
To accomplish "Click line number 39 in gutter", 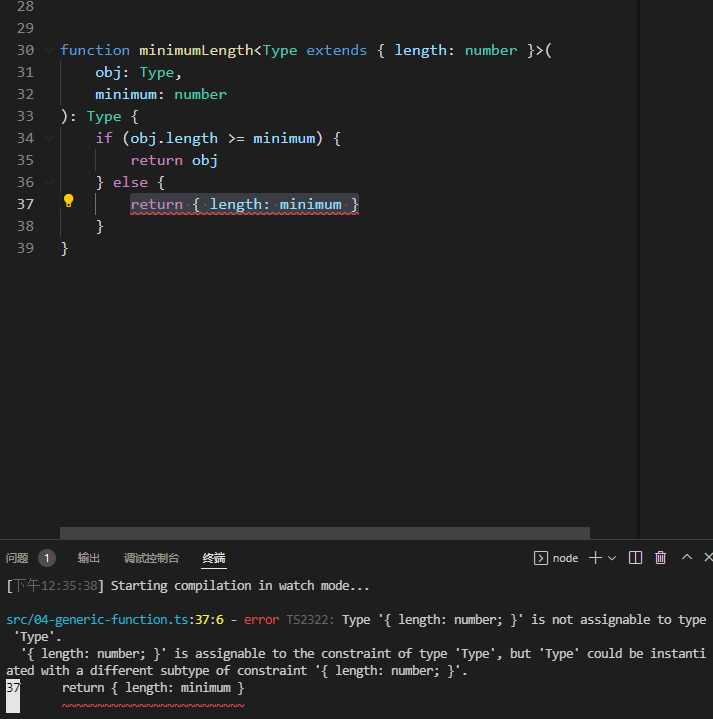I will [25, 248].
